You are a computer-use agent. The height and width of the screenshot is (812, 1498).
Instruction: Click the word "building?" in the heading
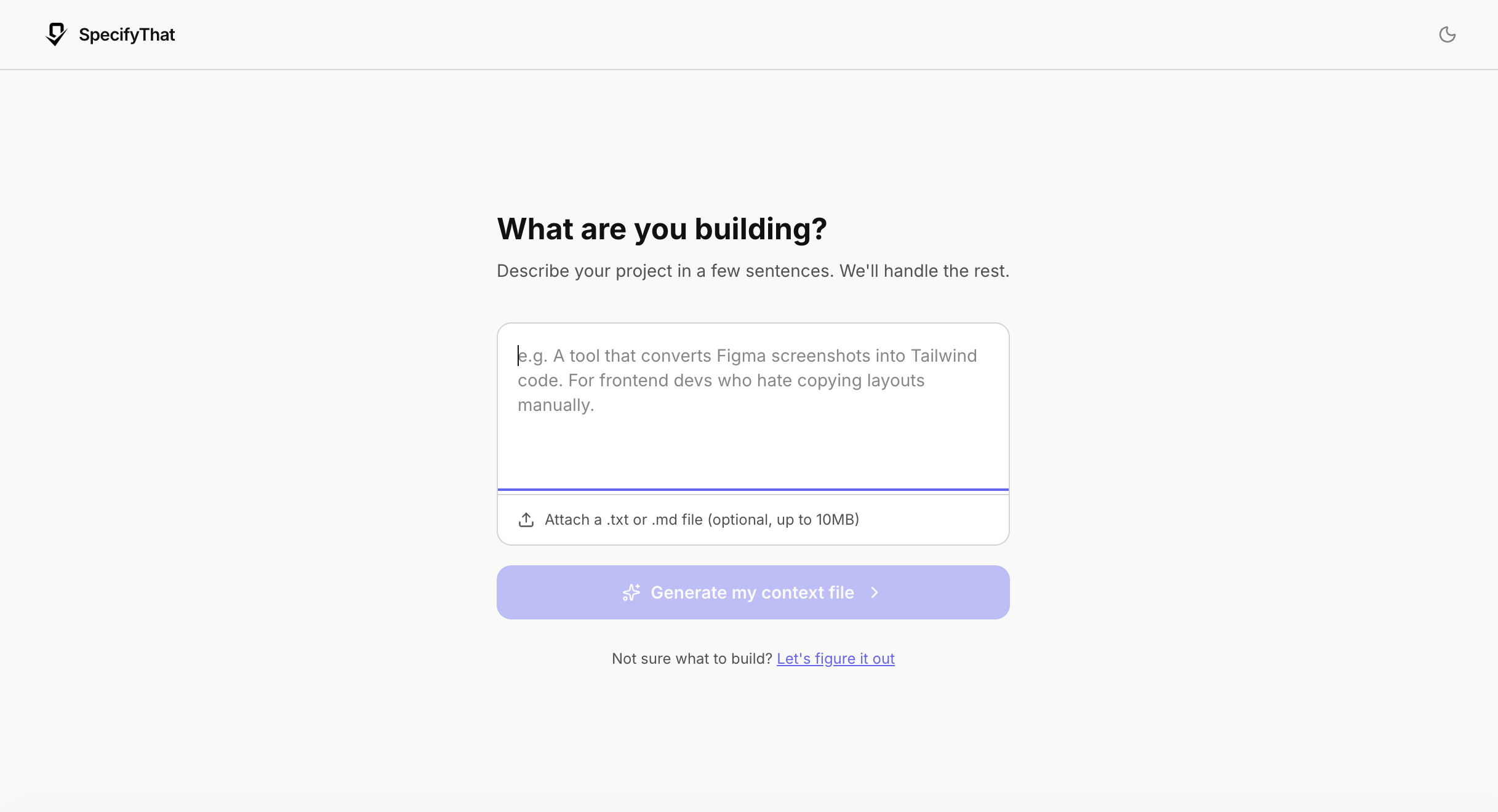(761, 229)
